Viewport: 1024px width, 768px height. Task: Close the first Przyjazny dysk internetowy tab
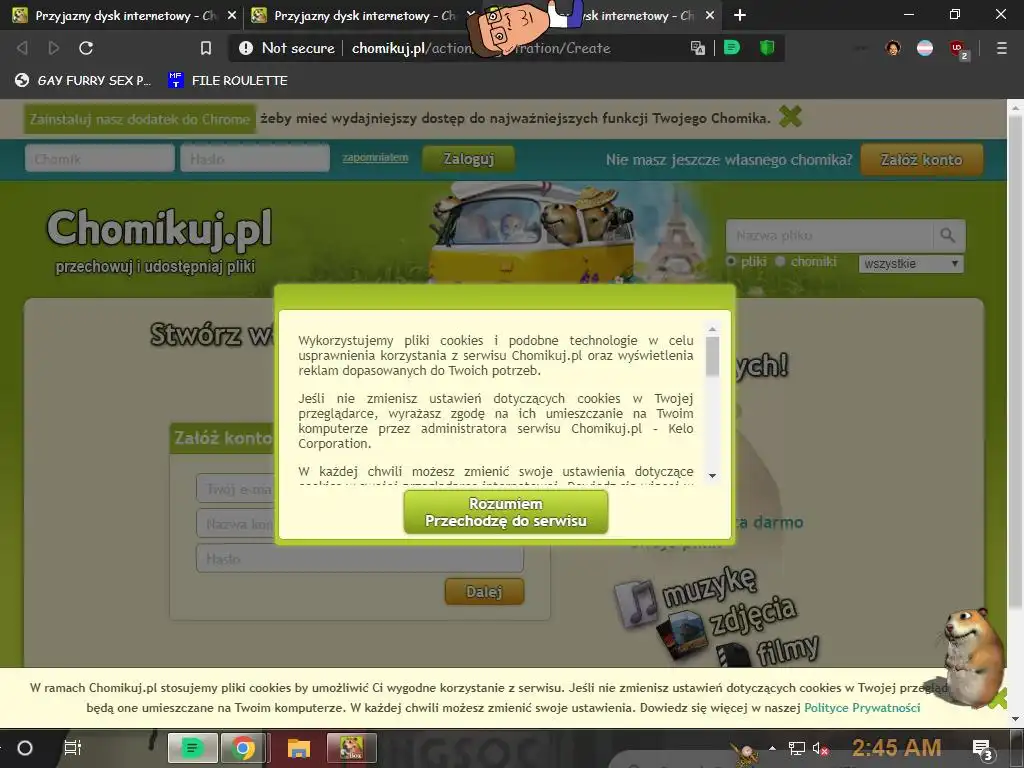[x=231, y=15]
